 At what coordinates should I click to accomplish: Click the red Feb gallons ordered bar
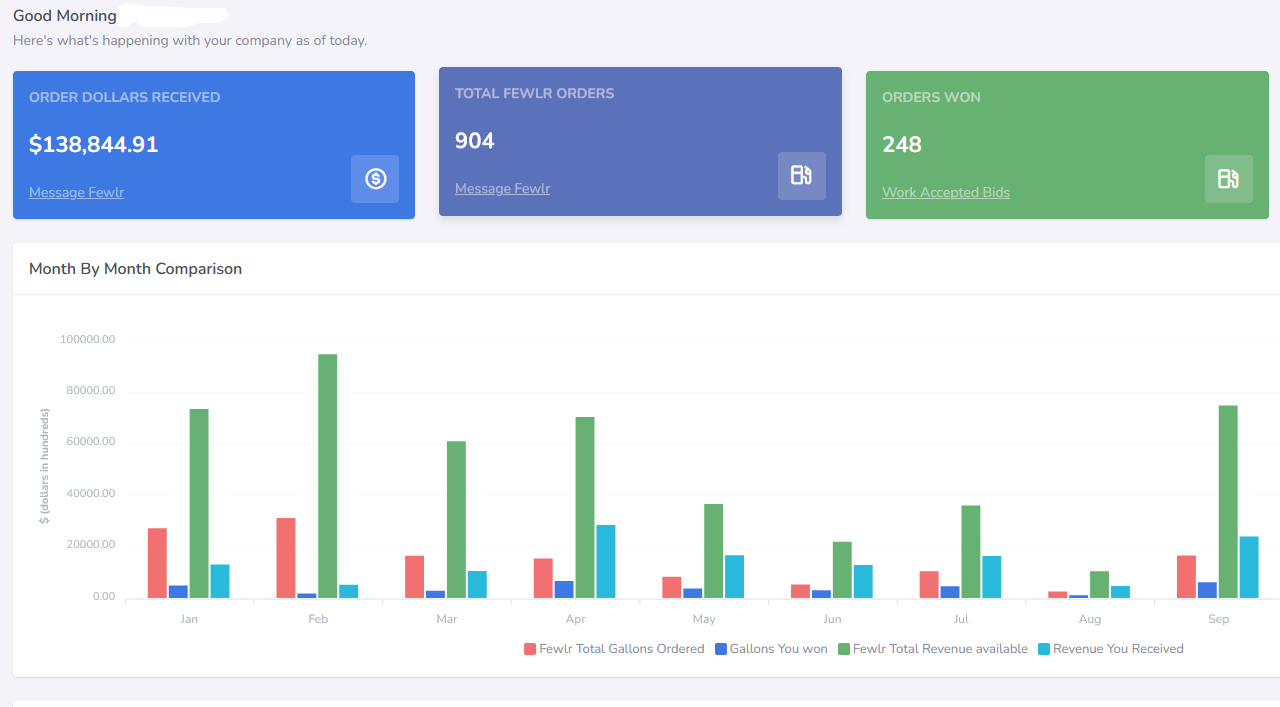click(286, 558)
